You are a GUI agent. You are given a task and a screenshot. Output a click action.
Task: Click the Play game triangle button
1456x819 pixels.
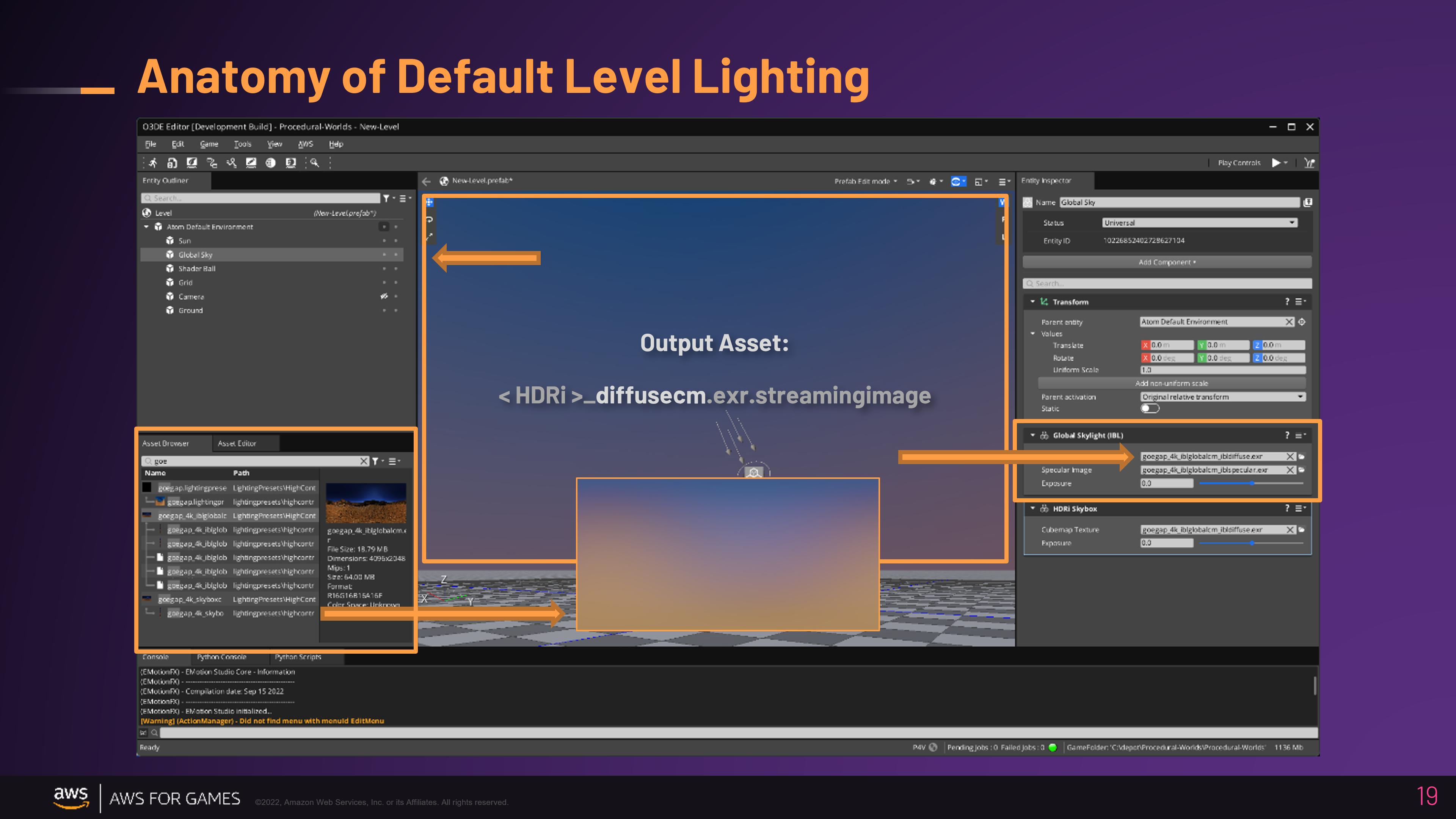[1276, 163]
